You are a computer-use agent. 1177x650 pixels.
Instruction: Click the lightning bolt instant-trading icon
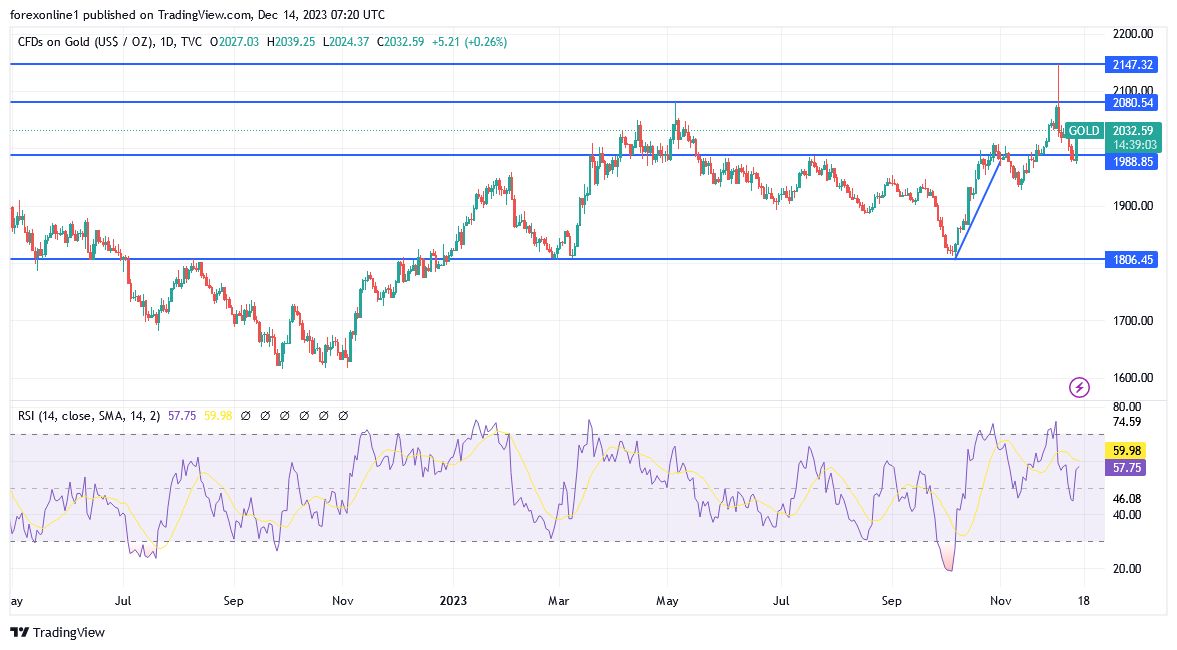(1078, 387)
